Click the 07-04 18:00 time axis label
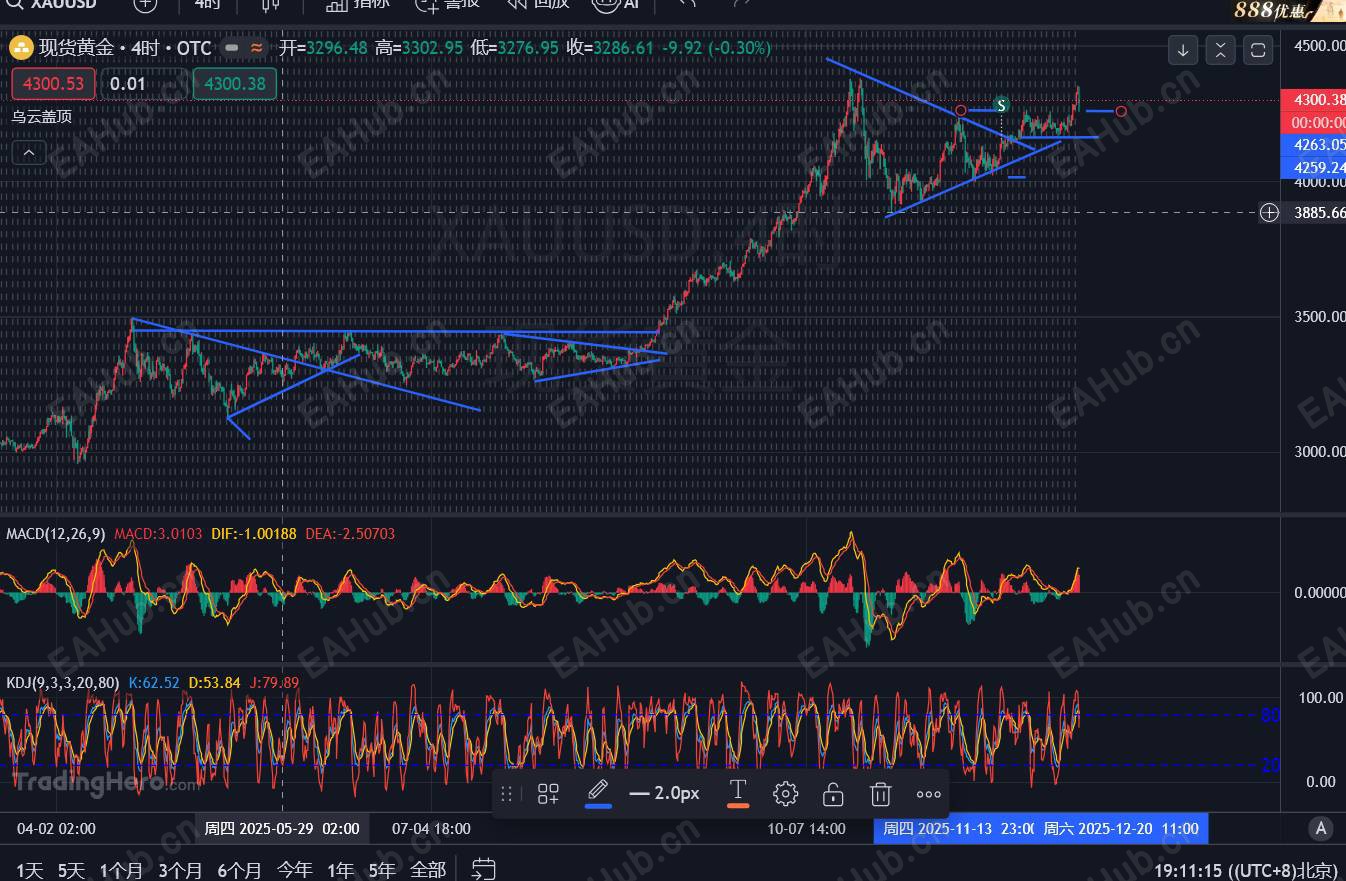This screenshot has height=881, width=1346. click(x=431, y=828)
